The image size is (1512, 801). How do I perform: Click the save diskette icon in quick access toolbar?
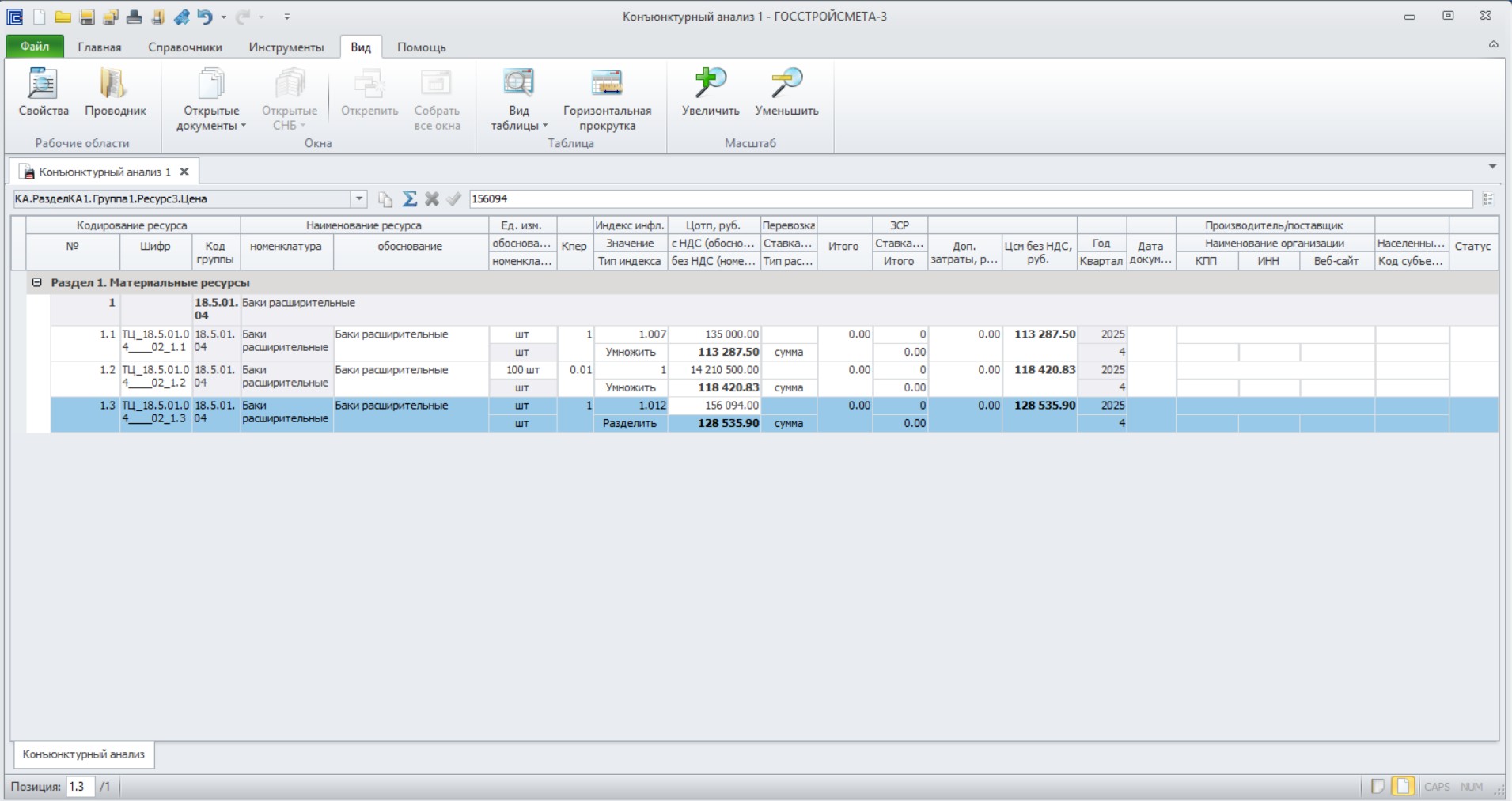(x=87, y=17)
